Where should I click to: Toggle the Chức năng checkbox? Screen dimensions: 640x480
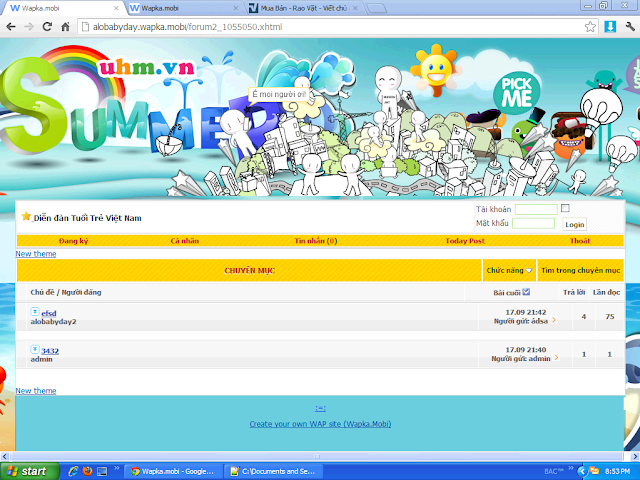[530, 271]
